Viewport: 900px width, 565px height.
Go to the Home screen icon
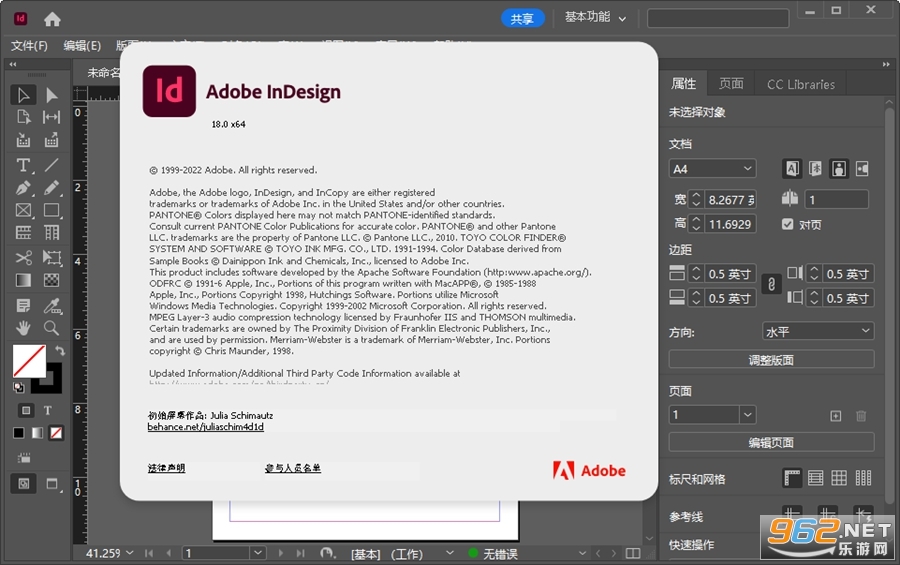(x=52, y=20)
